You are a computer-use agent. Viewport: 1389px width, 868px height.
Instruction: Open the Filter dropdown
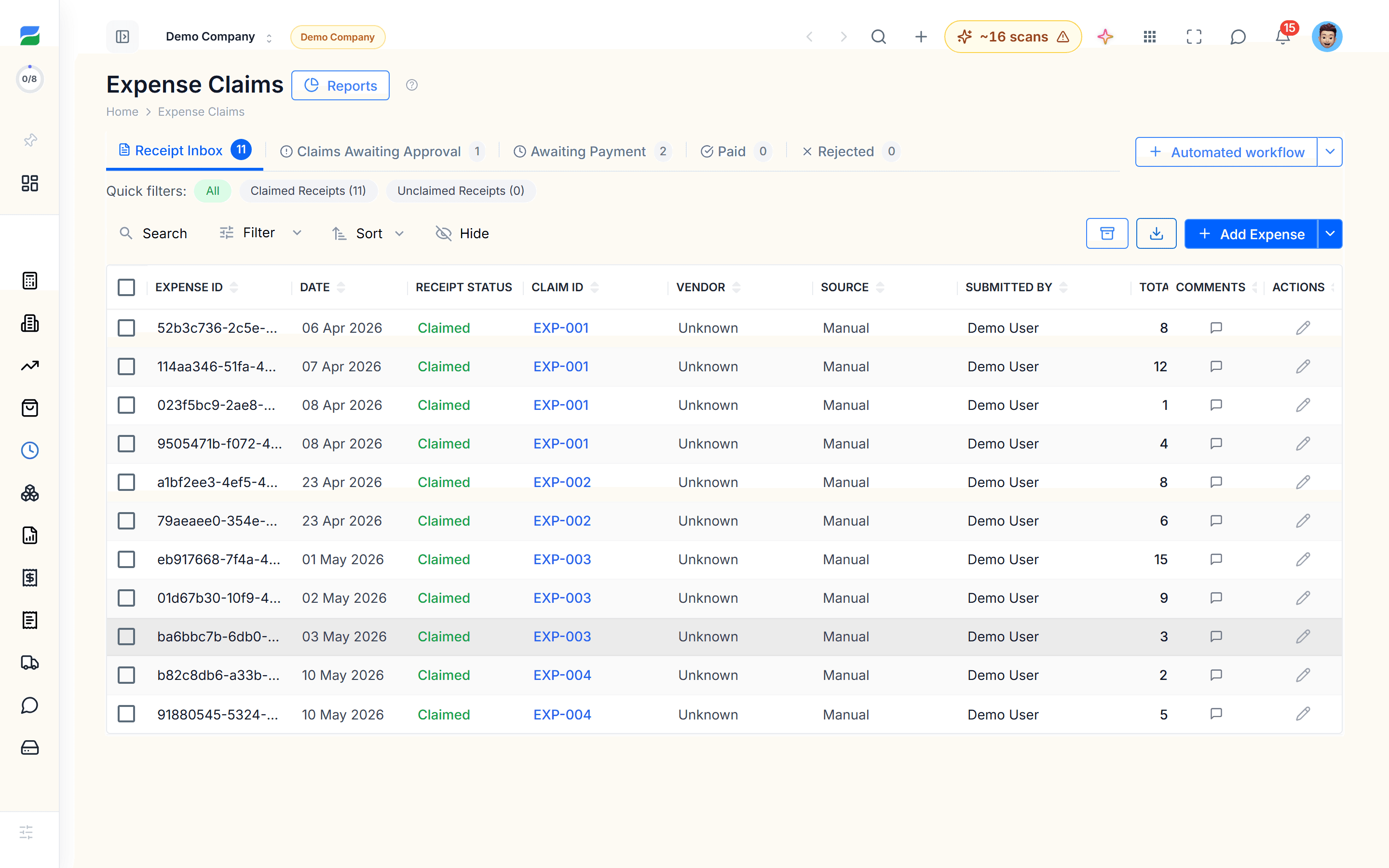pyautogui.click(x=260, y=233)
